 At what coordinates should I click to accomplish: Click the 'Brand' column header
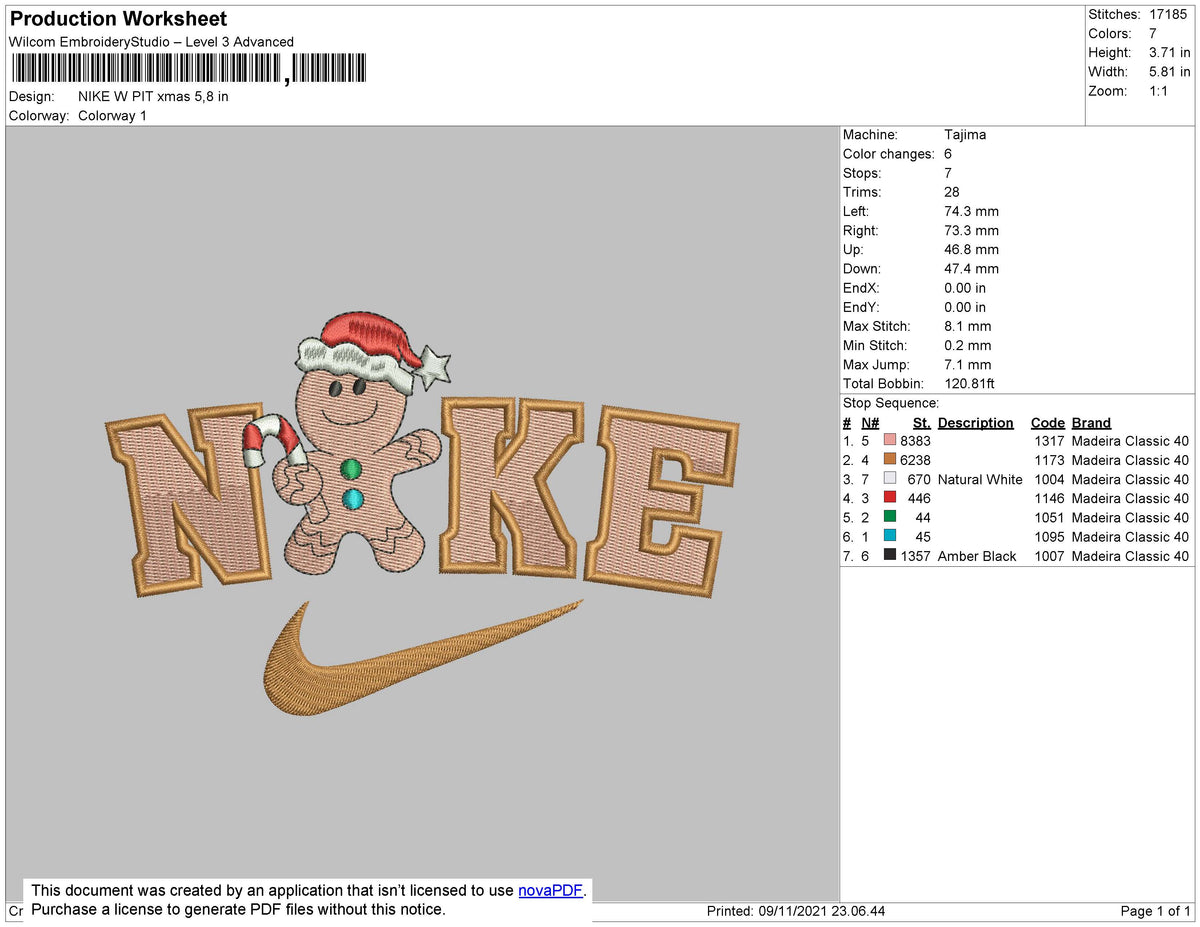[x=1090, y=423]
